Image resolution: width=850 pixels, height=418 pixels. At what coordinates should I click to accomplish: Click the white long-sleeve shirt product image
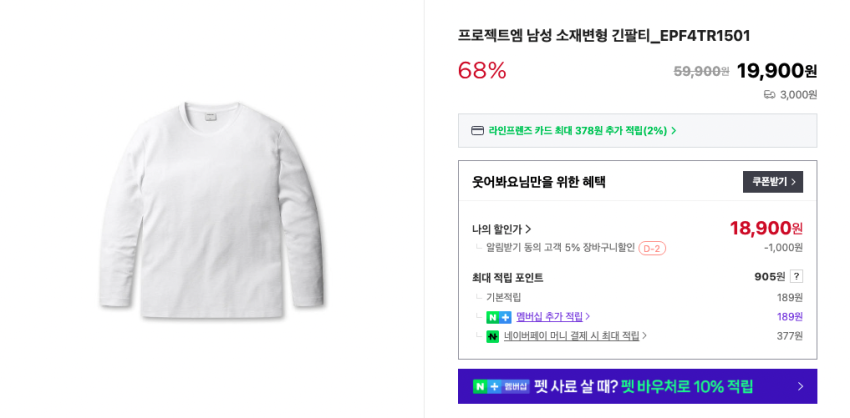(212, 208)
